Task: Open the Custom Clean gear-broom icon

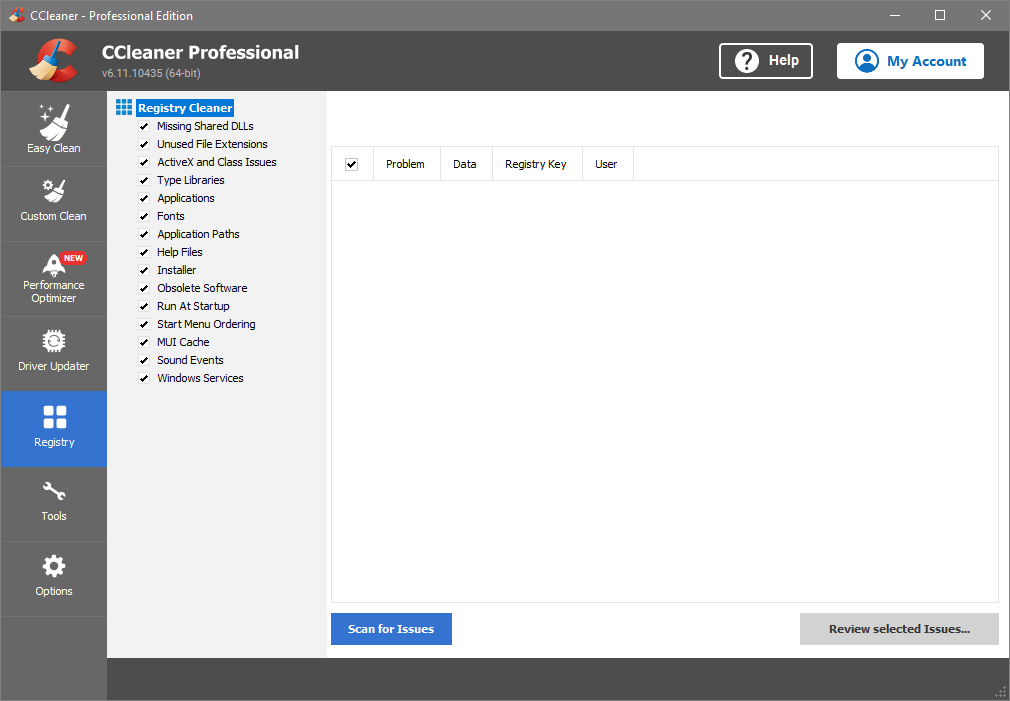Action: 54,191
